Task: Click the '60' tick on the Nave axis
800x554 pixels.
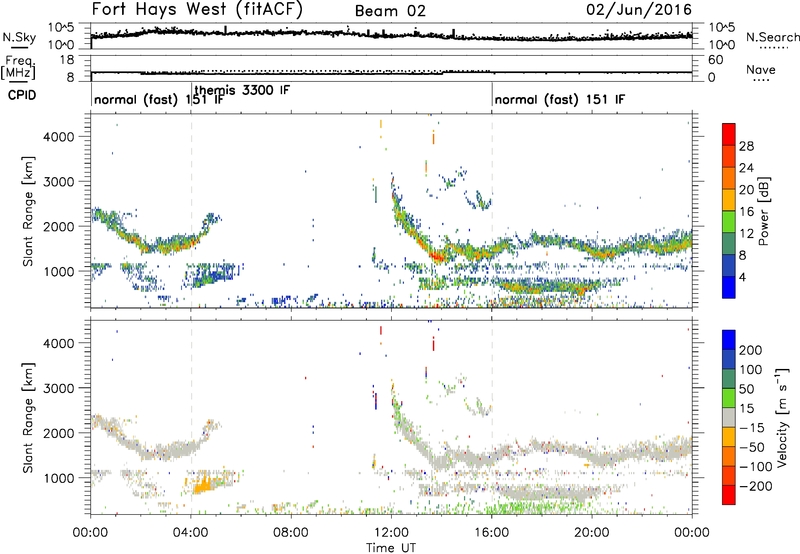Action: pos(716,60)
